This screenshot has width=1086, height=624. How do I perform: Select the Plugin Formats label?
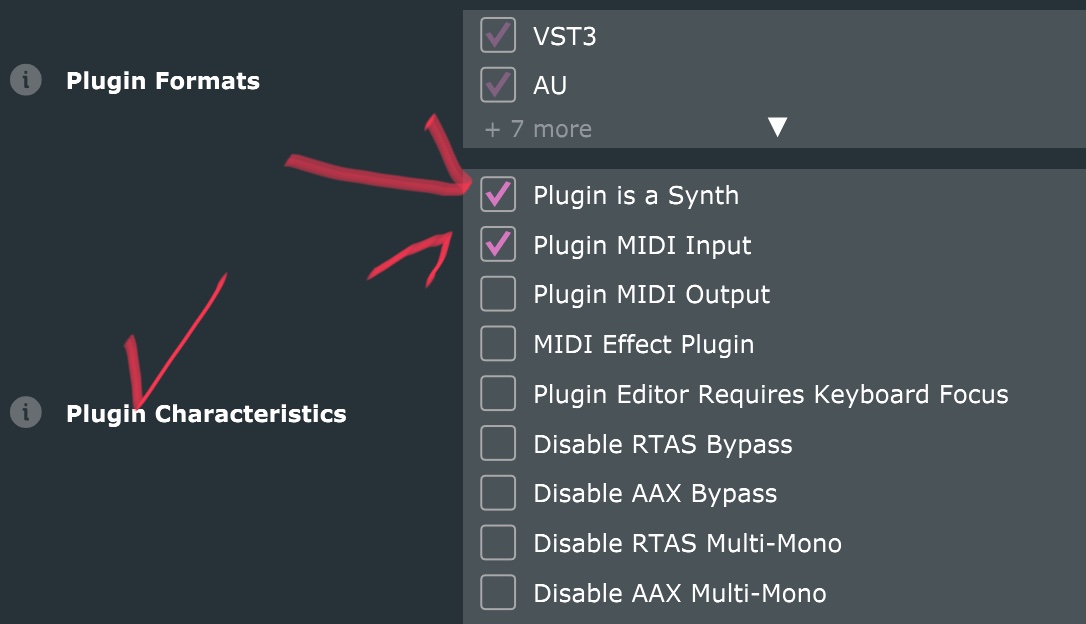click(x=163, y=81)
